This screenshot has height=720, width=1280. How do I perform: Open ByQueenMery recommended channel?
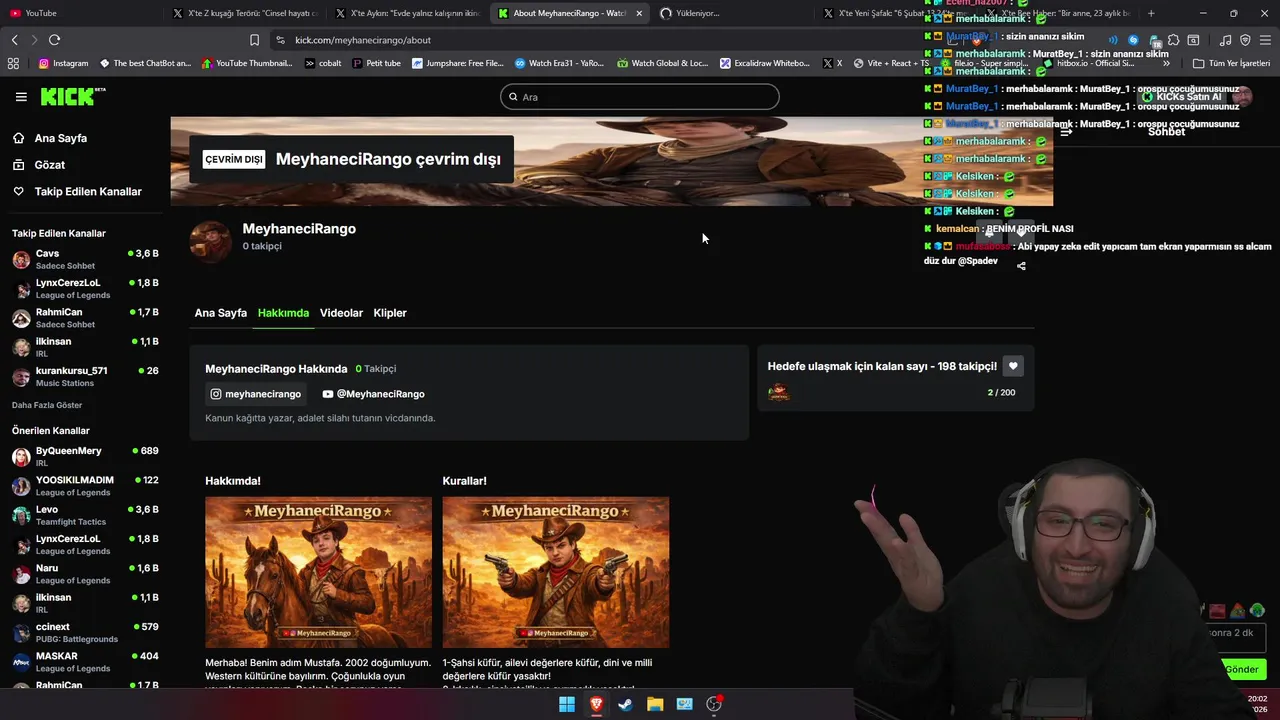pos(85,457)
